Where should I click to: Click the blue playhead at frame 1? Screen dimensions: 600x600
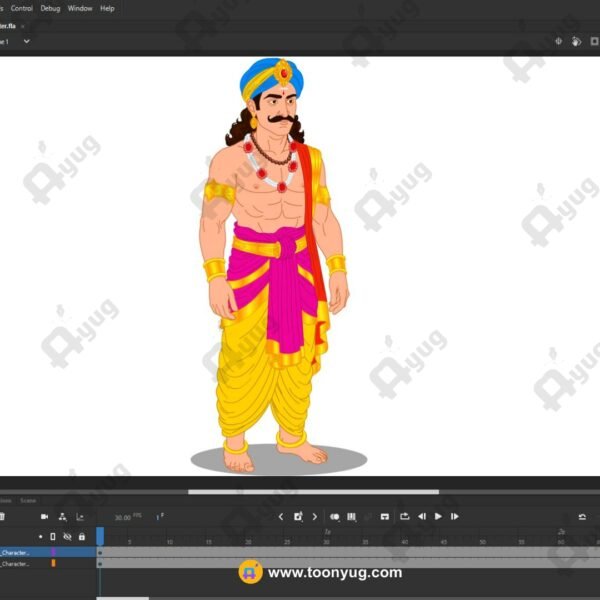pos(100,536)
